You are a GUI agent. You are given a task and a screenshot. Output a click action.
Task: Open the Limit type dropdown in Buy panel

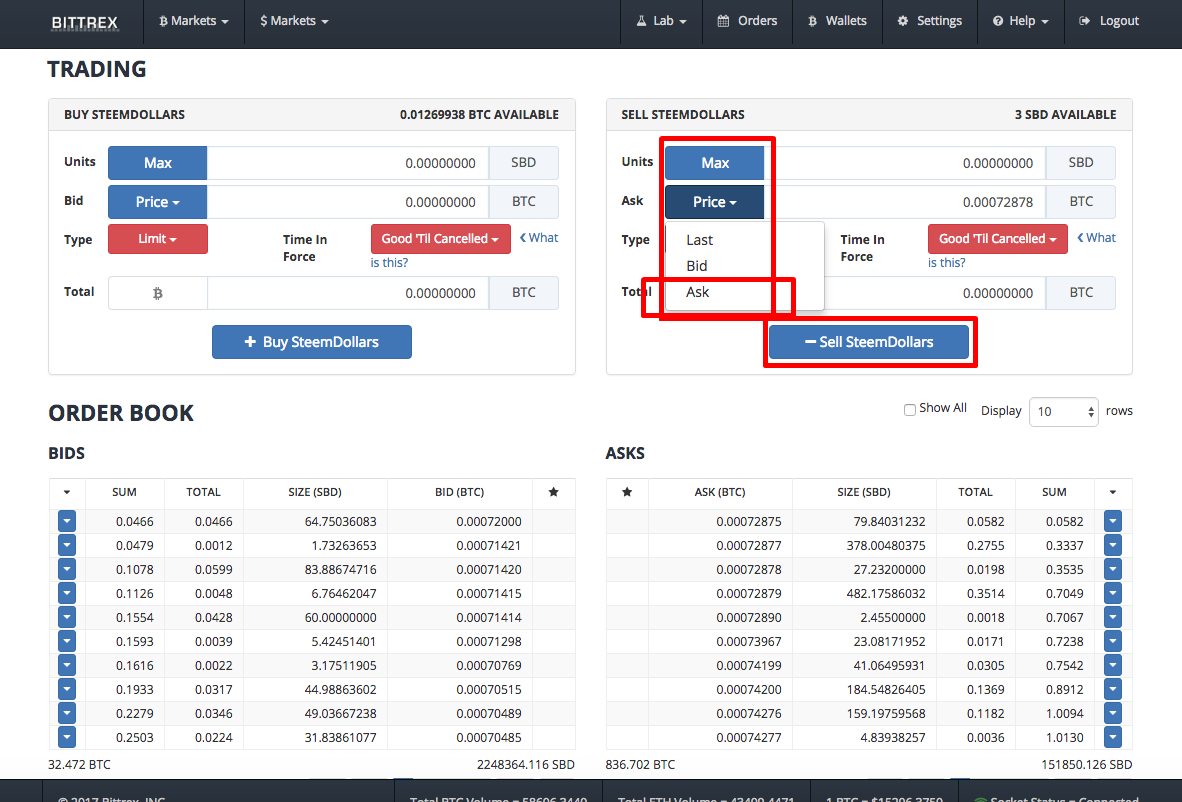coord(158,239)
